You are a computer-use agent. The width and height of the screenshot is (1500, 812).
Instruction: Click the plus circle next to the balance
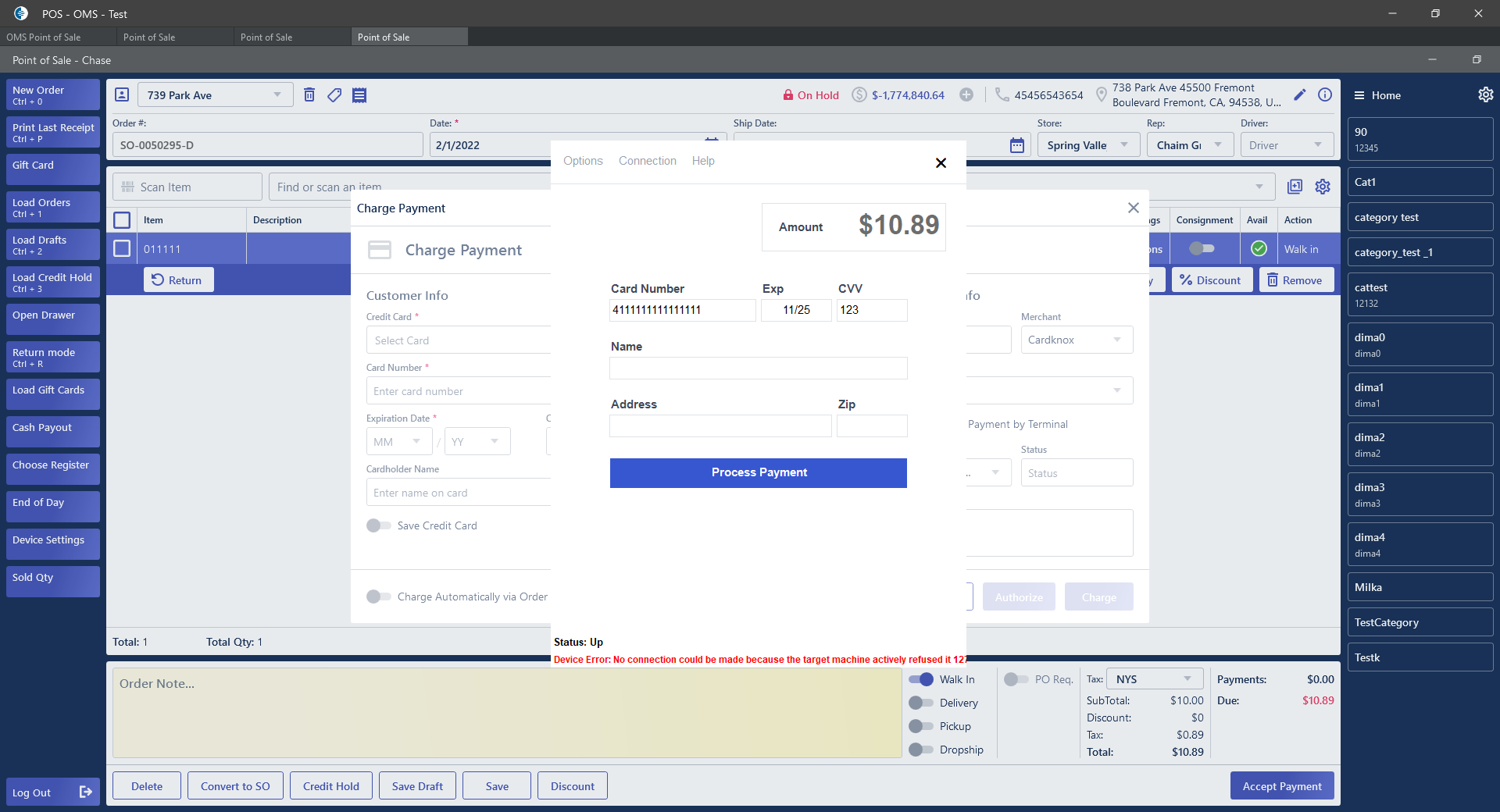966,94
